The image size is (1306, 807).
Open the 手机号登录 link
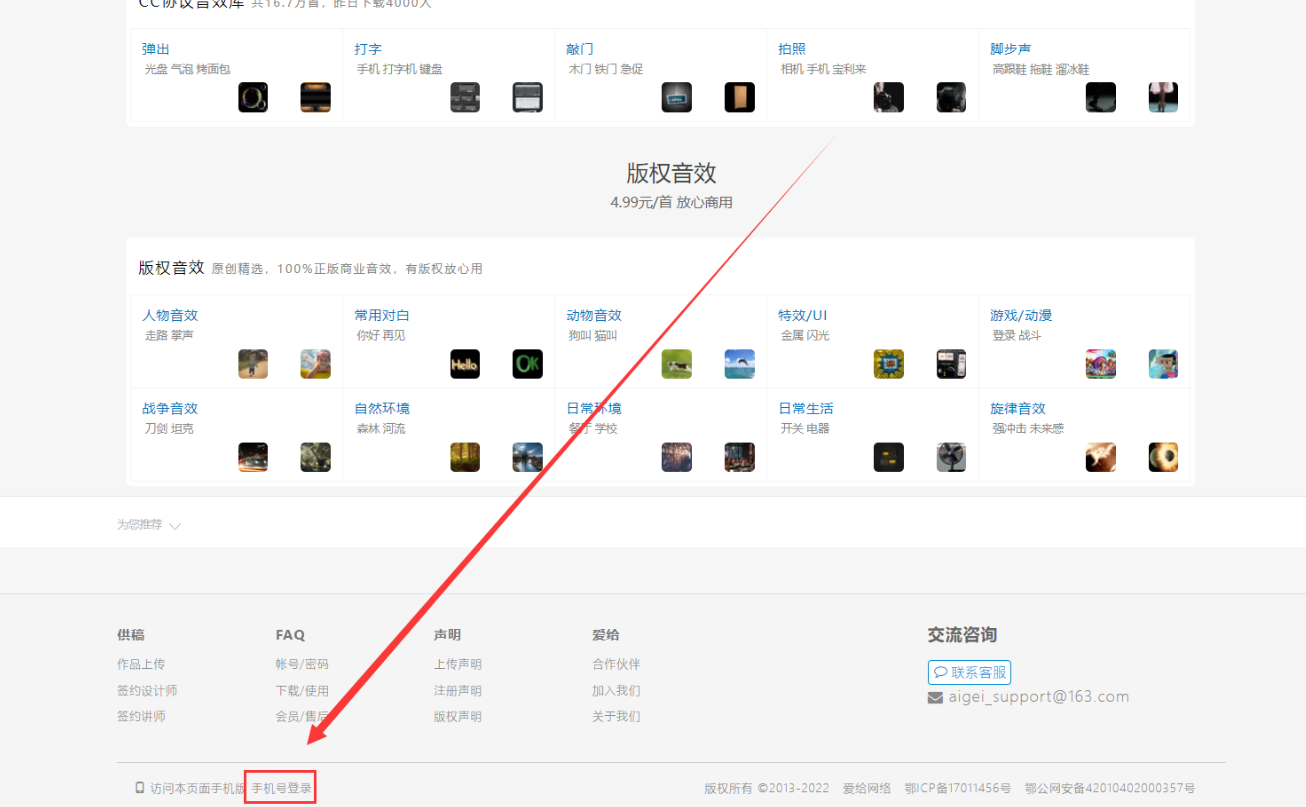click(x=281, y=788)
